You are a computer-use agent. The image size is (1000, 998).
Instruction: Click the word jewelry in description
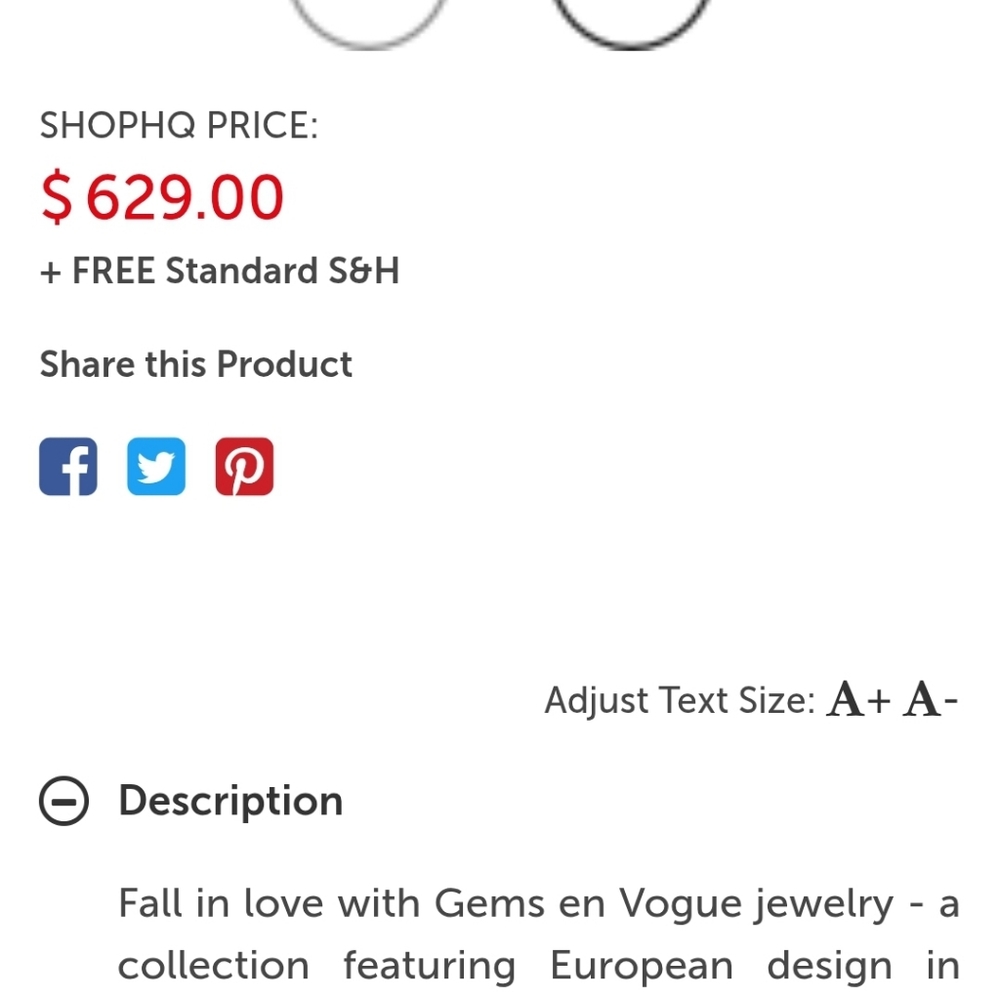coord(823,906)
